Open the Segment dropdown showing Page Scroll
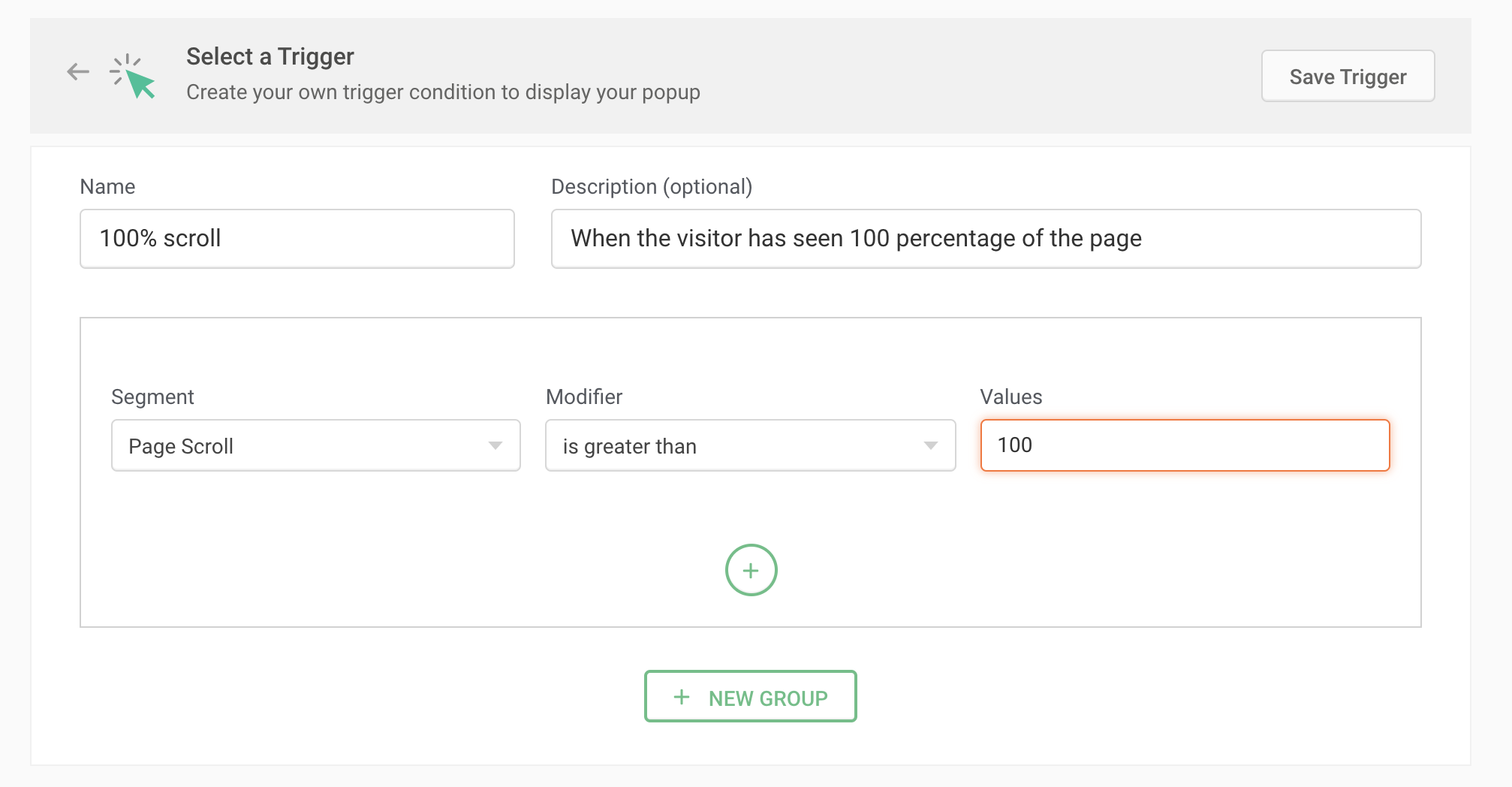 300,446
